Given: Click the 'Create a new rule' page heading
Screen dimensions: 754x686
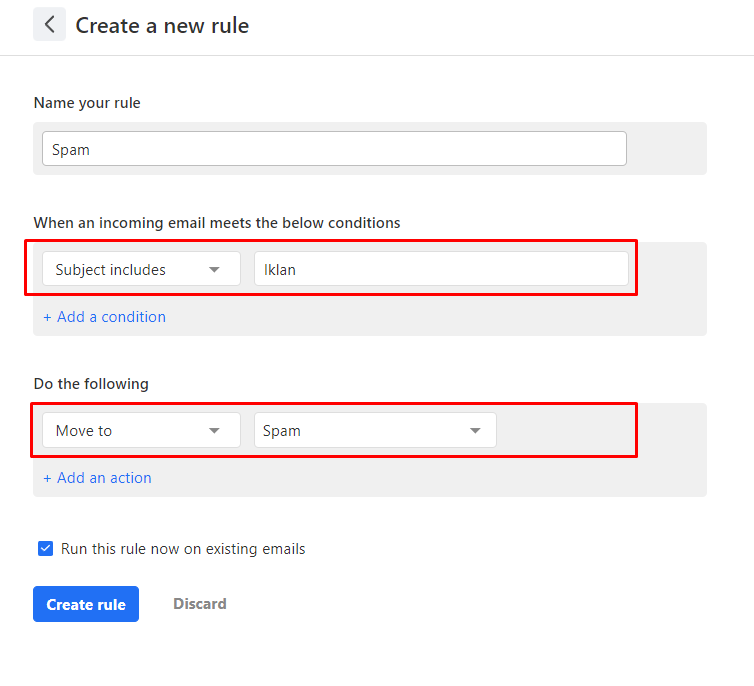Looking at the screenshot, I should [x=162, y=26].
